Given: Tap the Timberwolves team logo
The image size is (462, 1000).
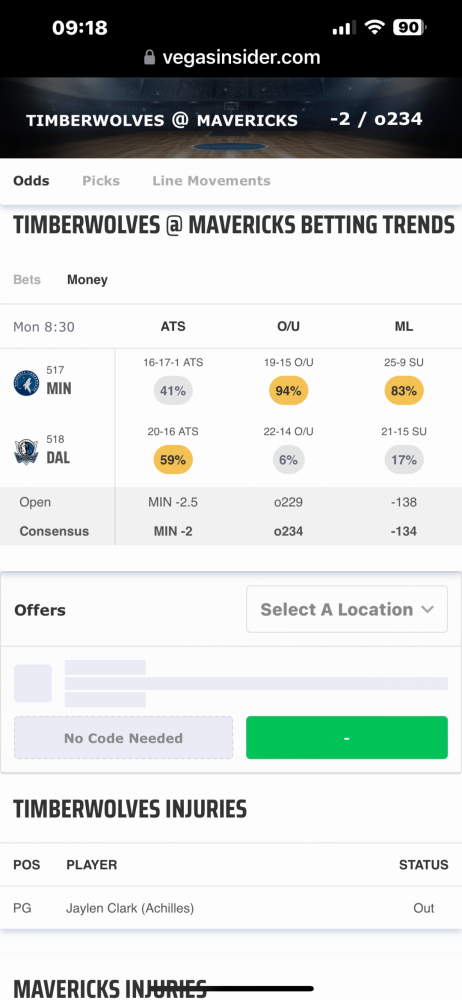Looking at the screenshot, I should [27, 383].
